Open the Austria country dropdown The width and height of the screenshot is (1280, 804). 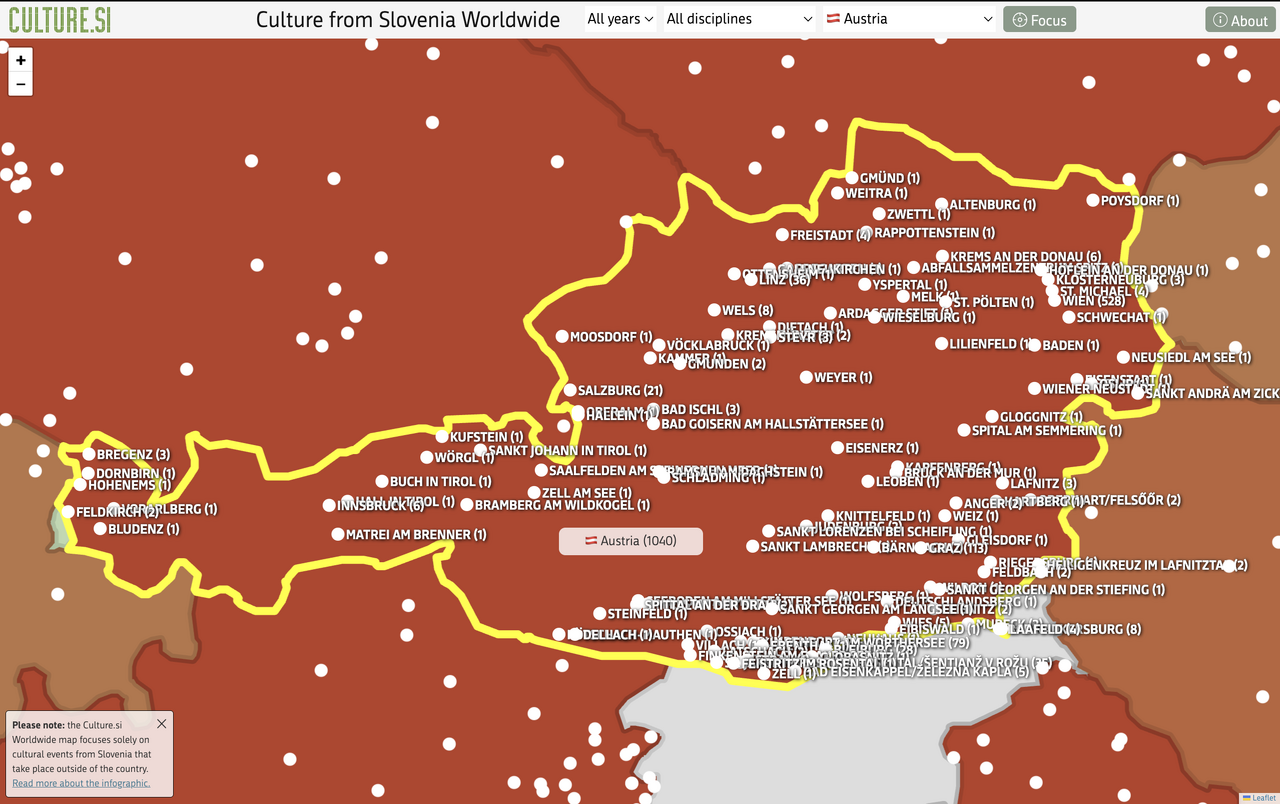[x=909, y=19]
